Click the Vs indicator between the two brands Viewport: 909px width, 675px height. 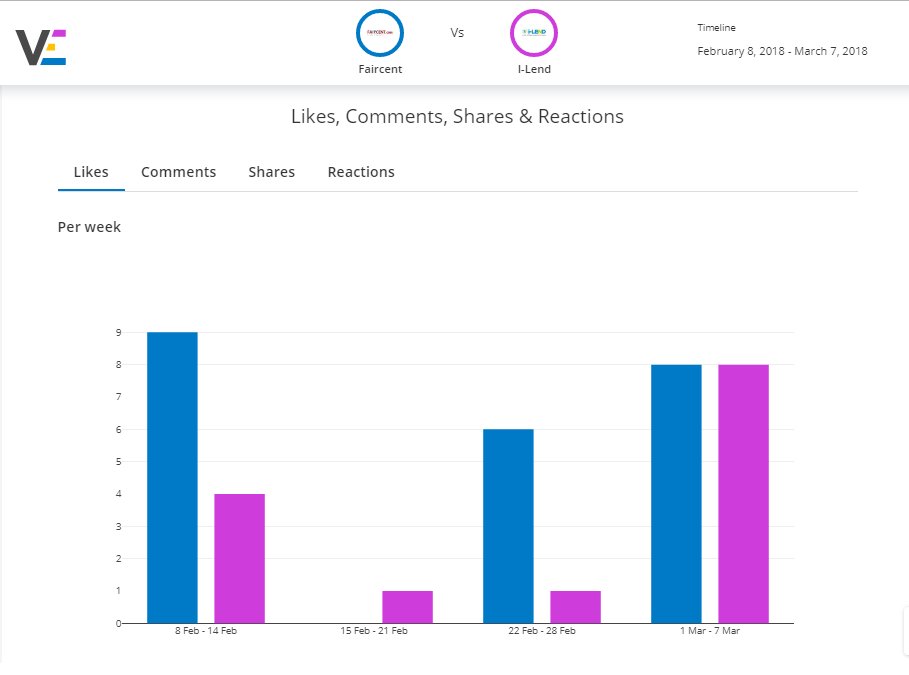pos(457,32)
